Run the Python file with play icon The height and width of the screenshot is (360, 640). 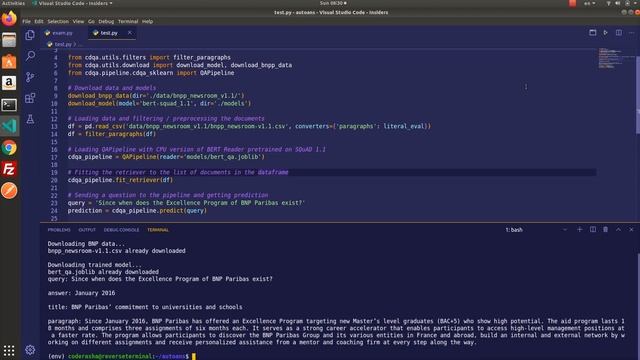coord(605,33)
